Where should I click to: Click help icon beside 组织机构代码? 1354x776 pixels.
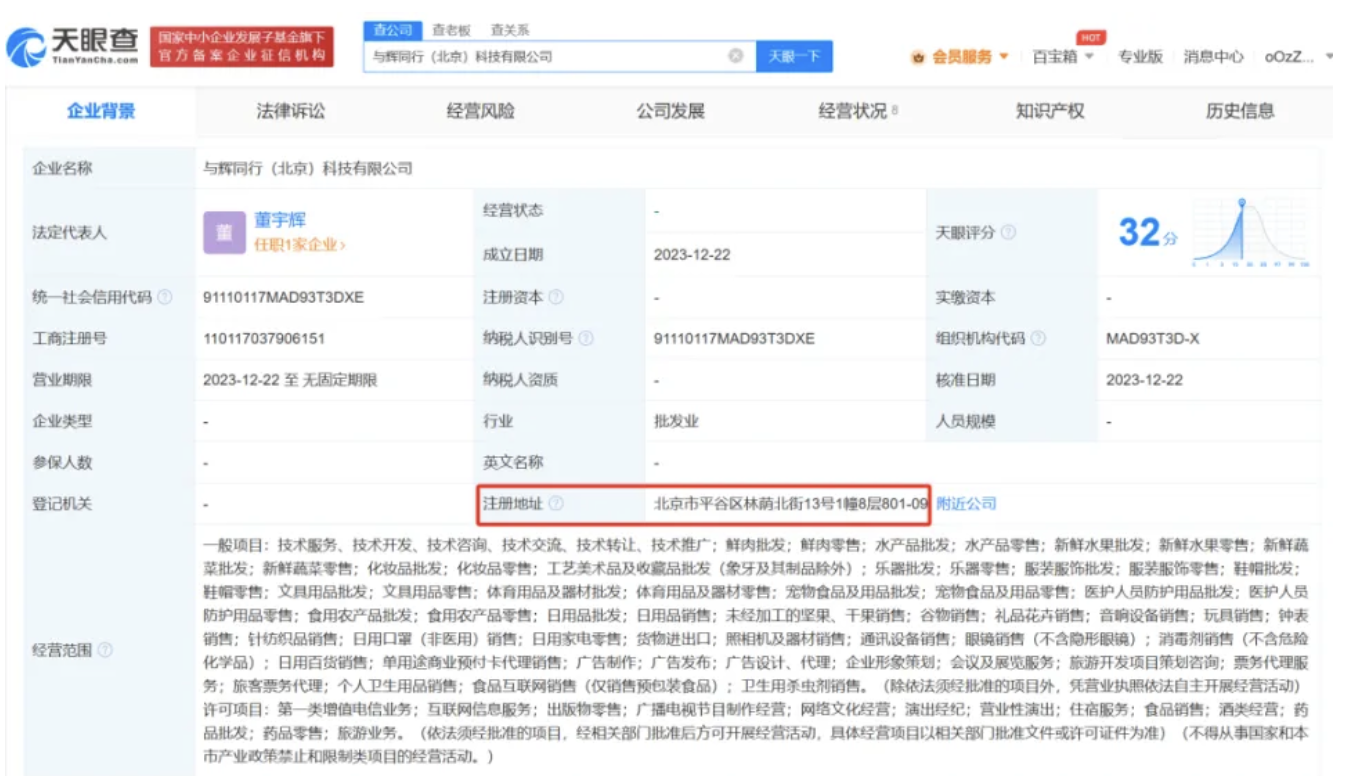[x=1038, y=339]
